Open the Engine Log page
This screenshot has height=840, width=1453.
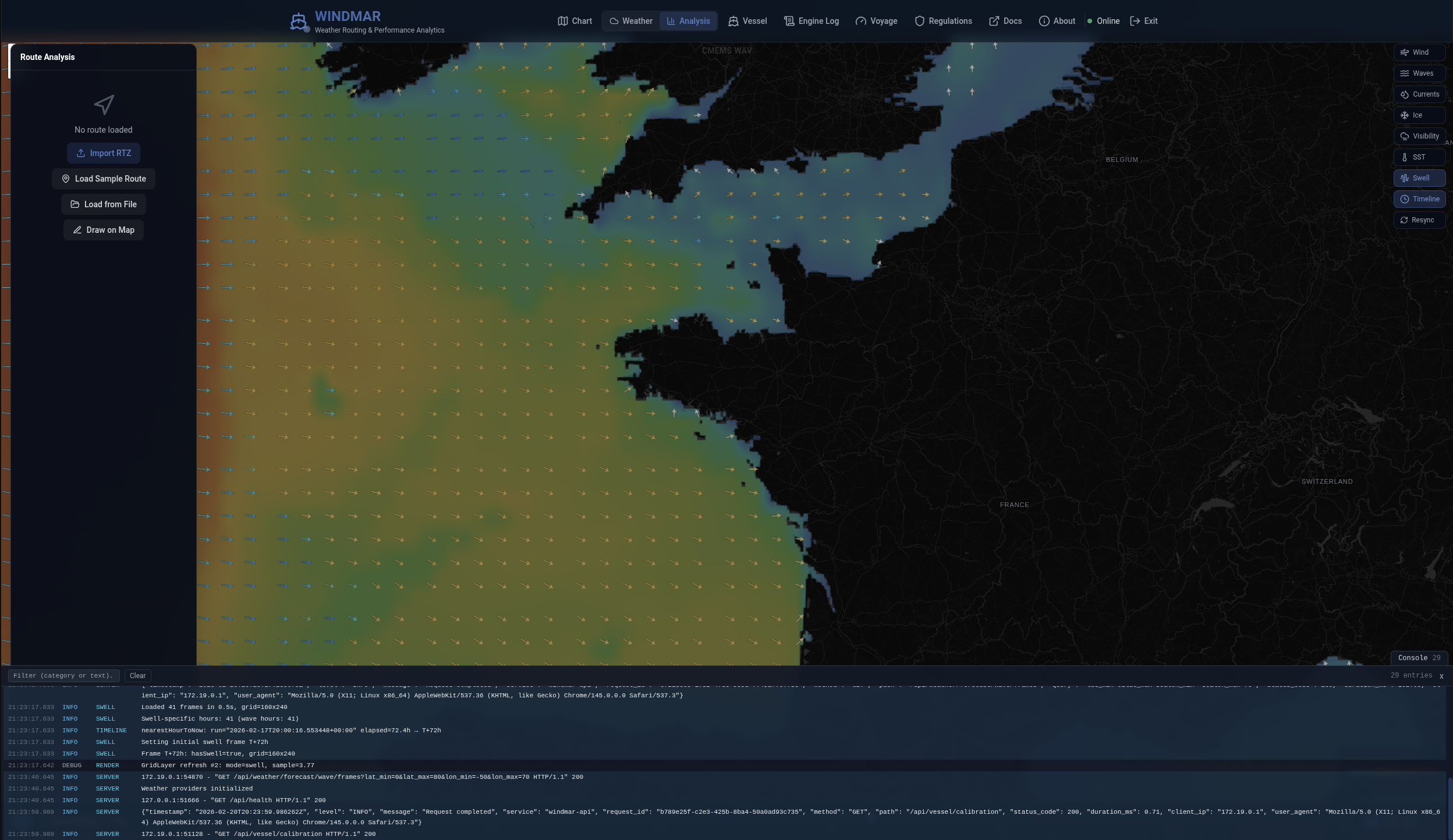pos(811,21)
